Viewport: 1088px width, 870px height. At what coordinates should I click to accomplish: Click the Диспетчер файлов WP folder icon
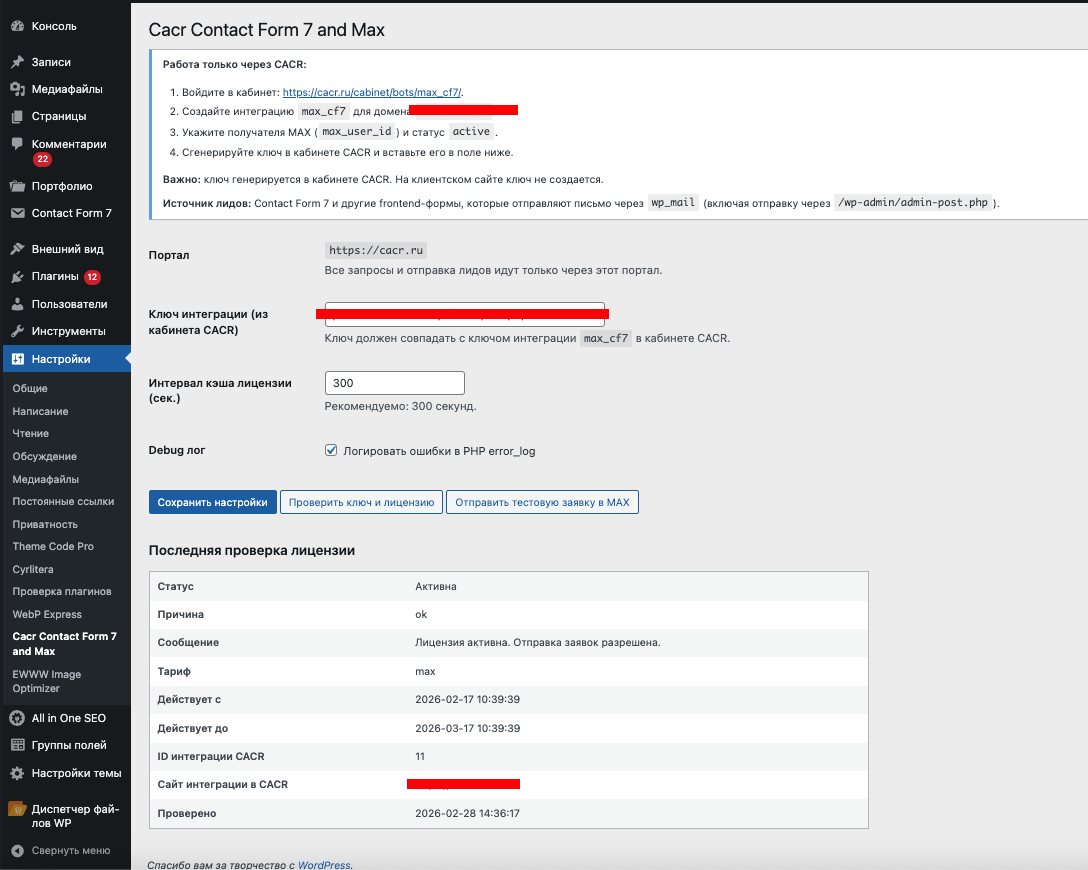tap(17, 809)
